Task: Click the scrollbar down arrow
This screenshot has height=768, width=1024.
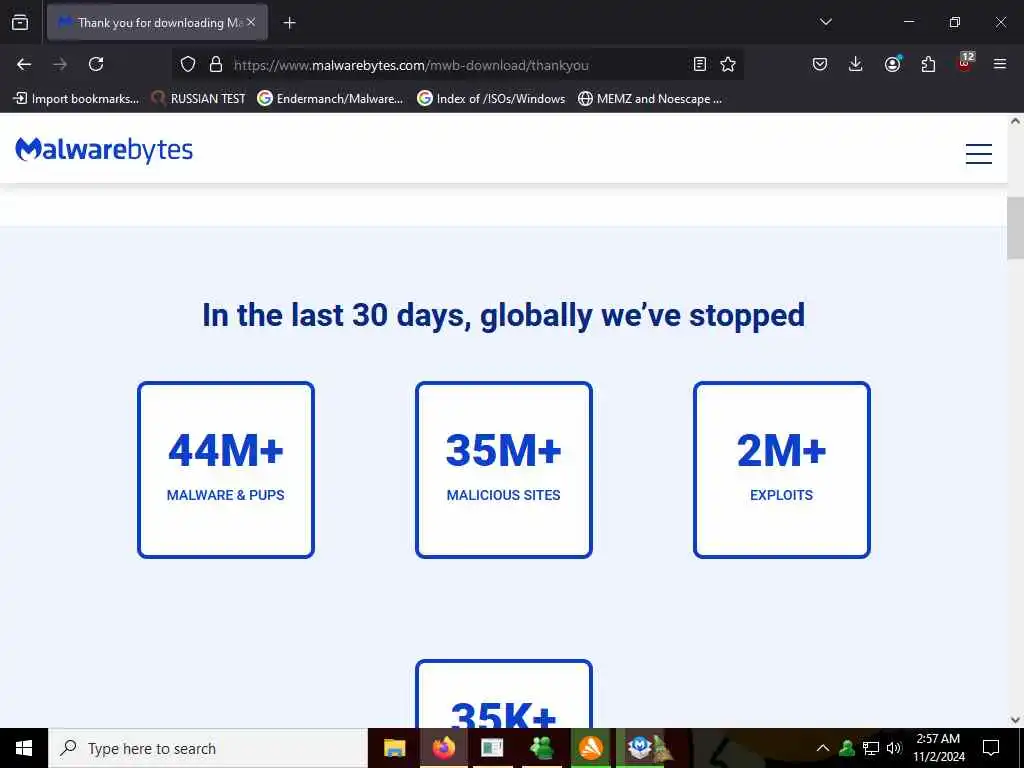Action: tap(1016, 720)
